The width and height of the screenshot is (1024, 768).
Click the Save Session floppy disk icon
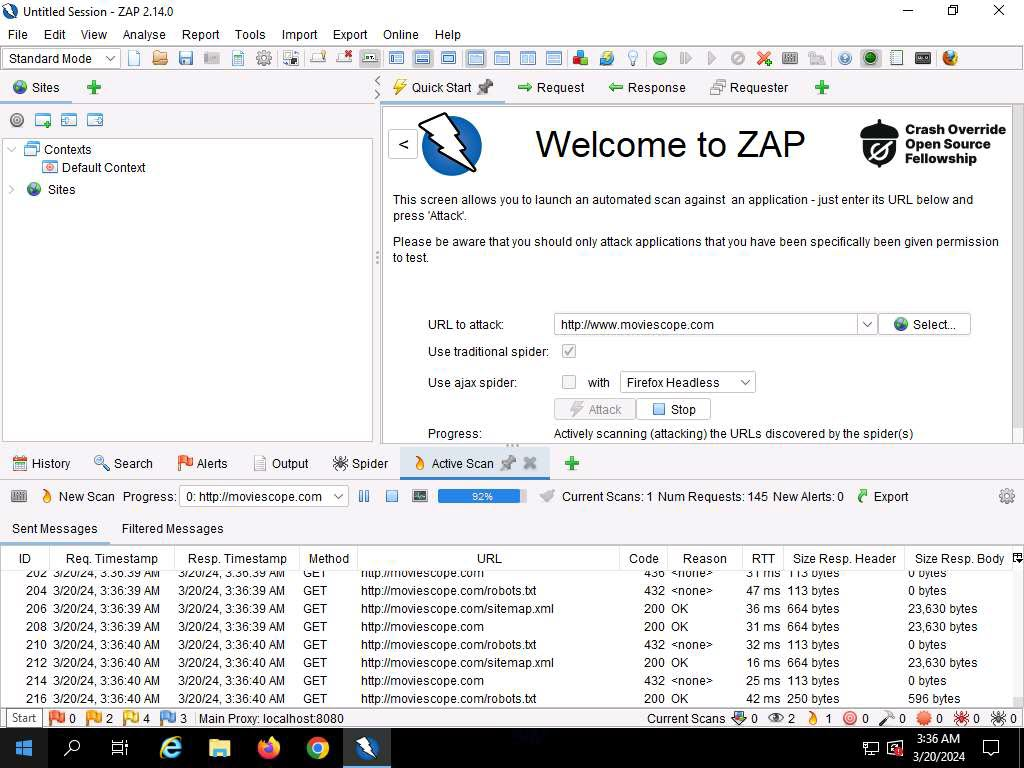click(x=186, y=58)
